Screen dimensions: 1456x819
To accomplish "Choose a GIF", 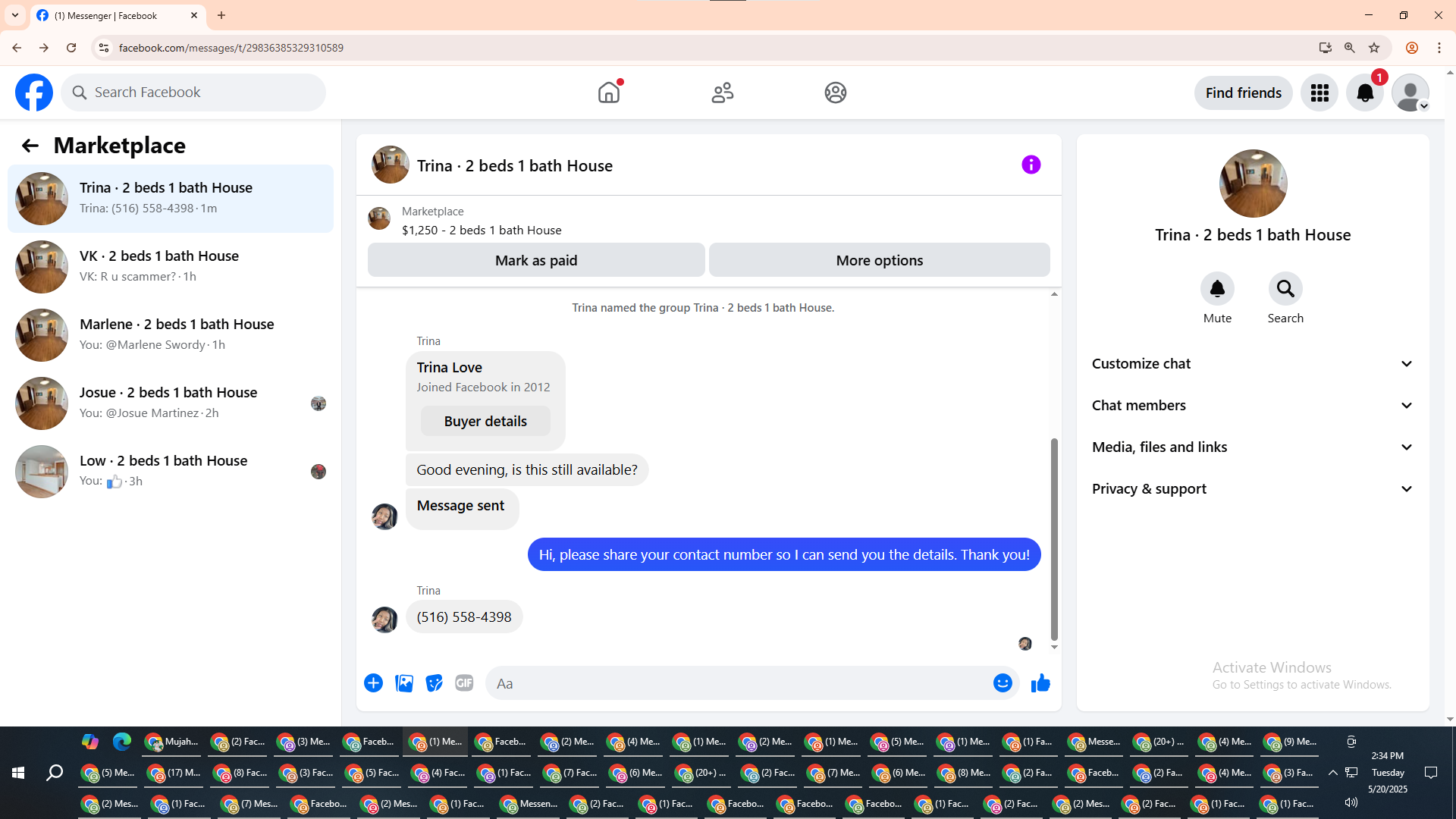I will 464,683.
